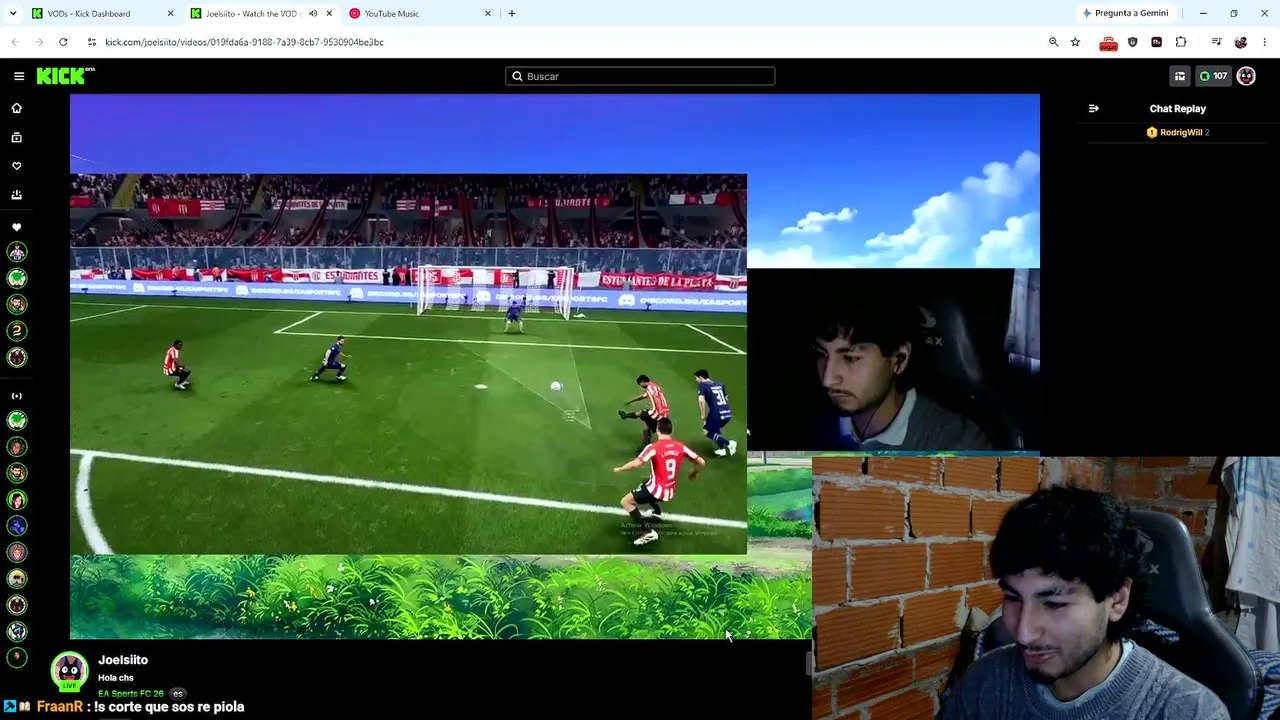Click the browser address bar URL

[244, 42]
